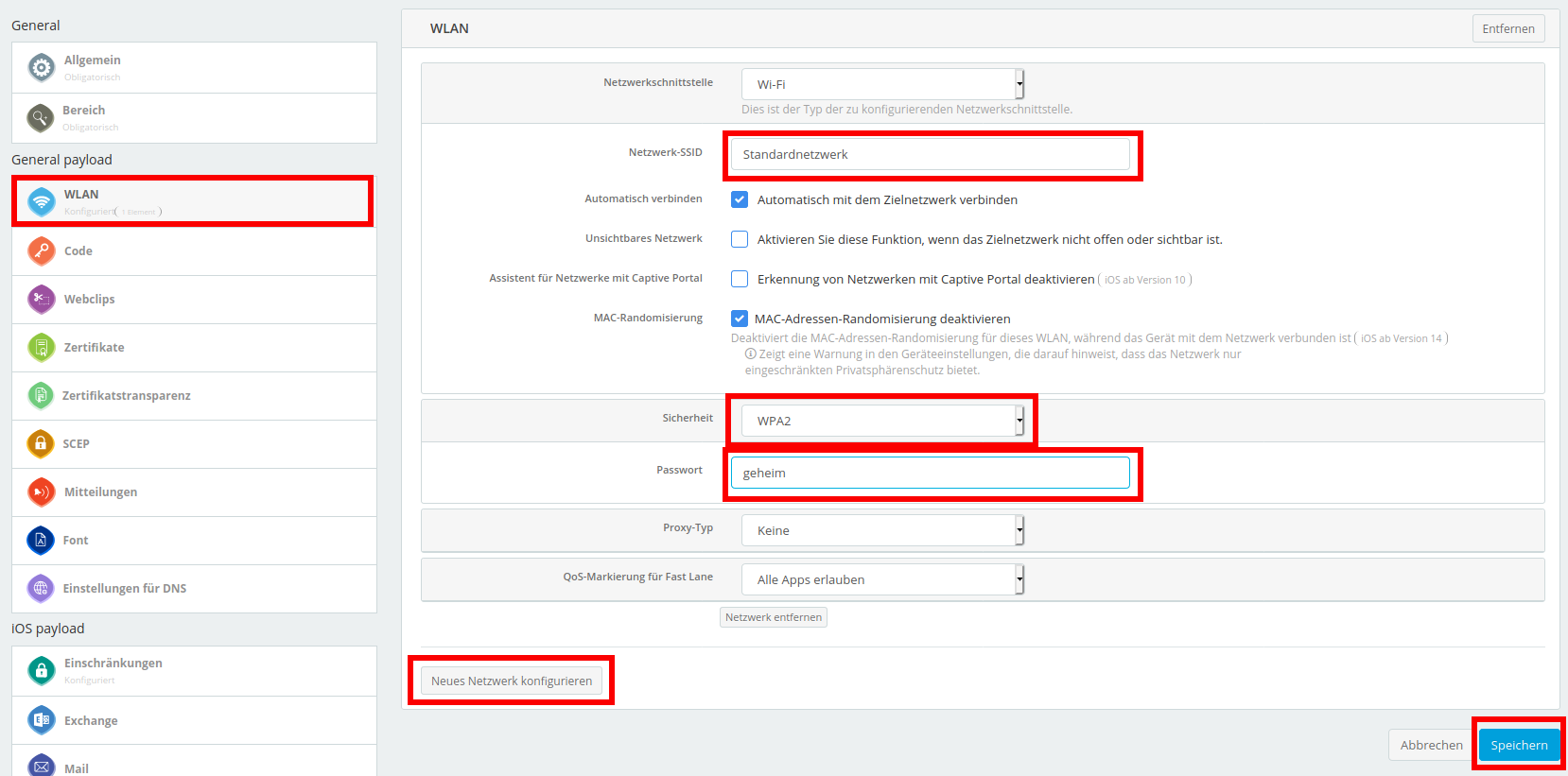This screenshot has width=1568, height=776.
Task: Enable the Unsichtbares Netzwerk checkbox
Action: coord(740,239)
